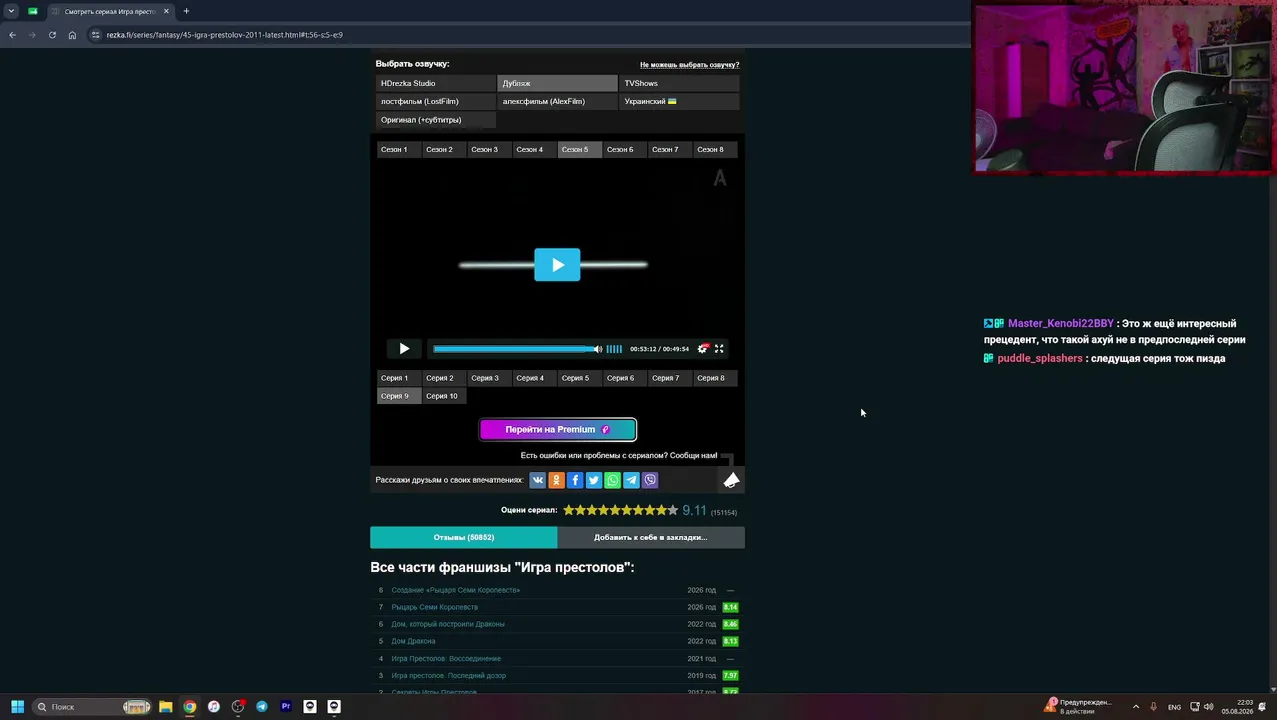Click 'Сообщи нам!' error report link
This screenshot has height=720, width=1277.
pyautogui.click(x=694, y=455)
